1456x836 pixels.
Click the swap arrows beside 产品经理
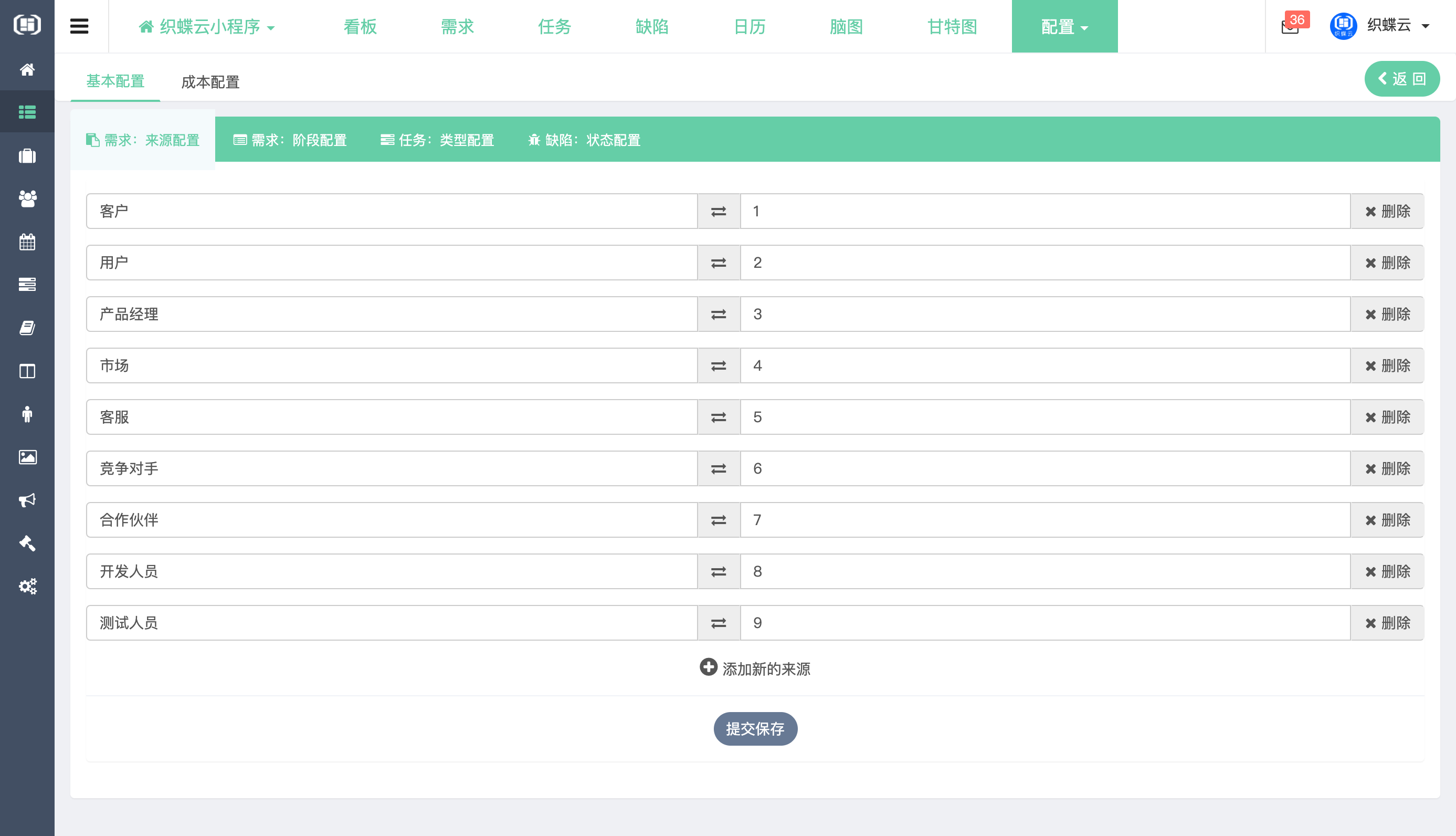click(x=719, y=315)
